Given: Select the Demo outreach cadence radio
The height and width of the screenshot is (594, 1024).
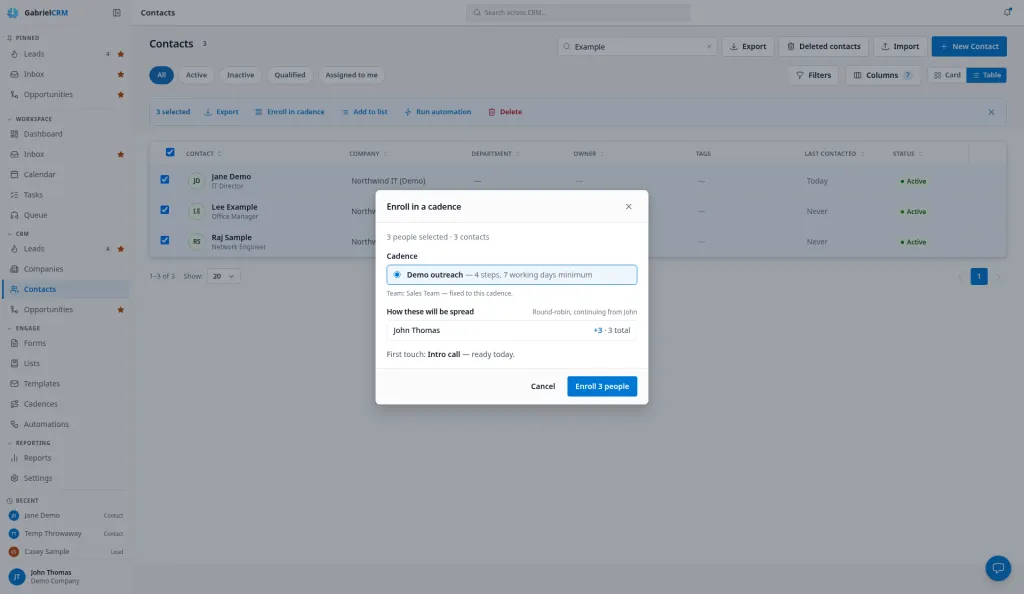Looking at the screenshot, I should tap(397, 275).
